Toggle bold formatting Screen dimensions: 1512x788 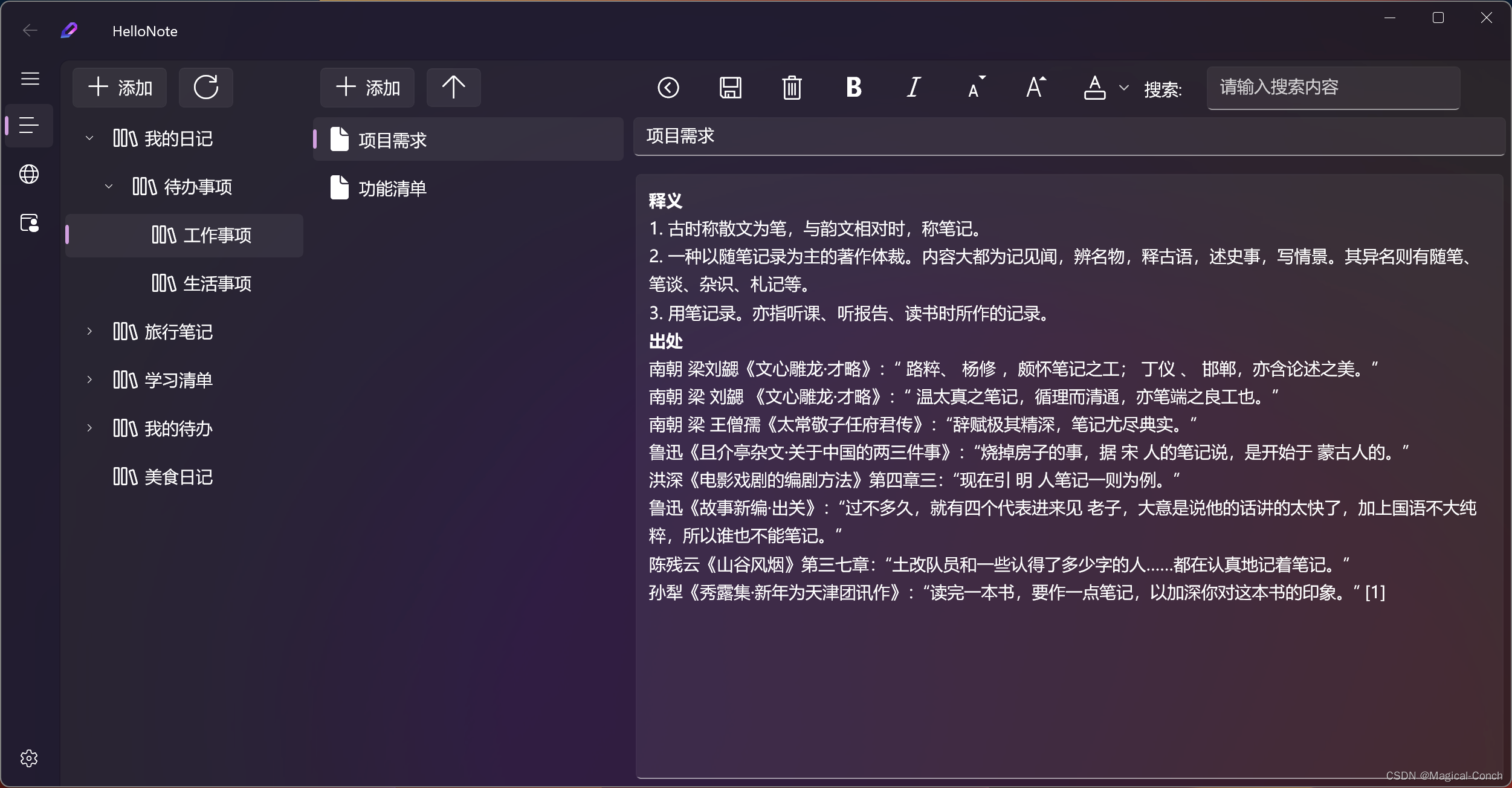(x=853, y=88)
